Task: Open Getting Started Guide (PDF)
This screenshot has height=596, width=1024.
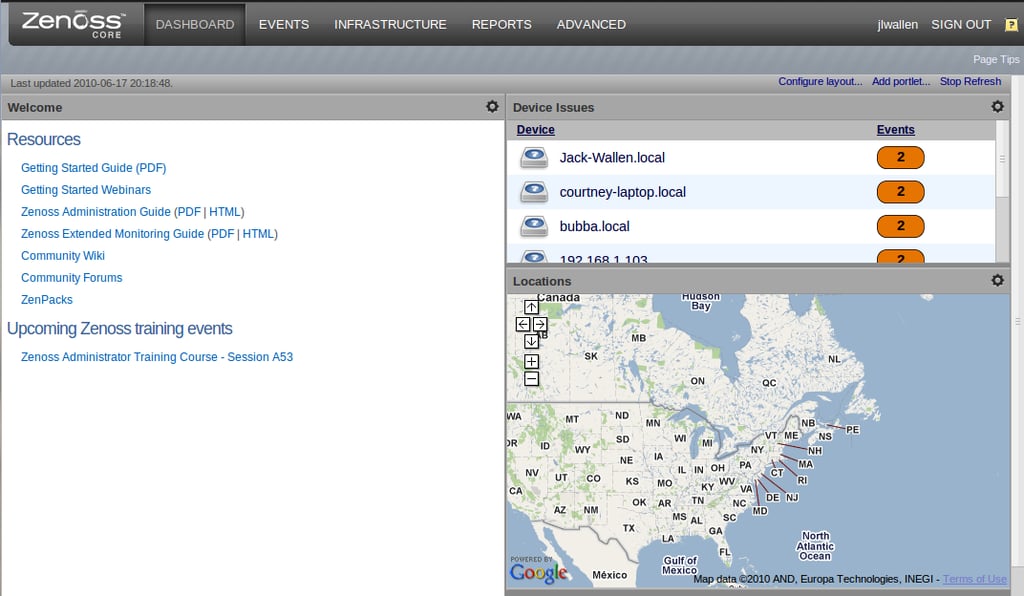Action: pyautogui.click(x=93, y=168)
